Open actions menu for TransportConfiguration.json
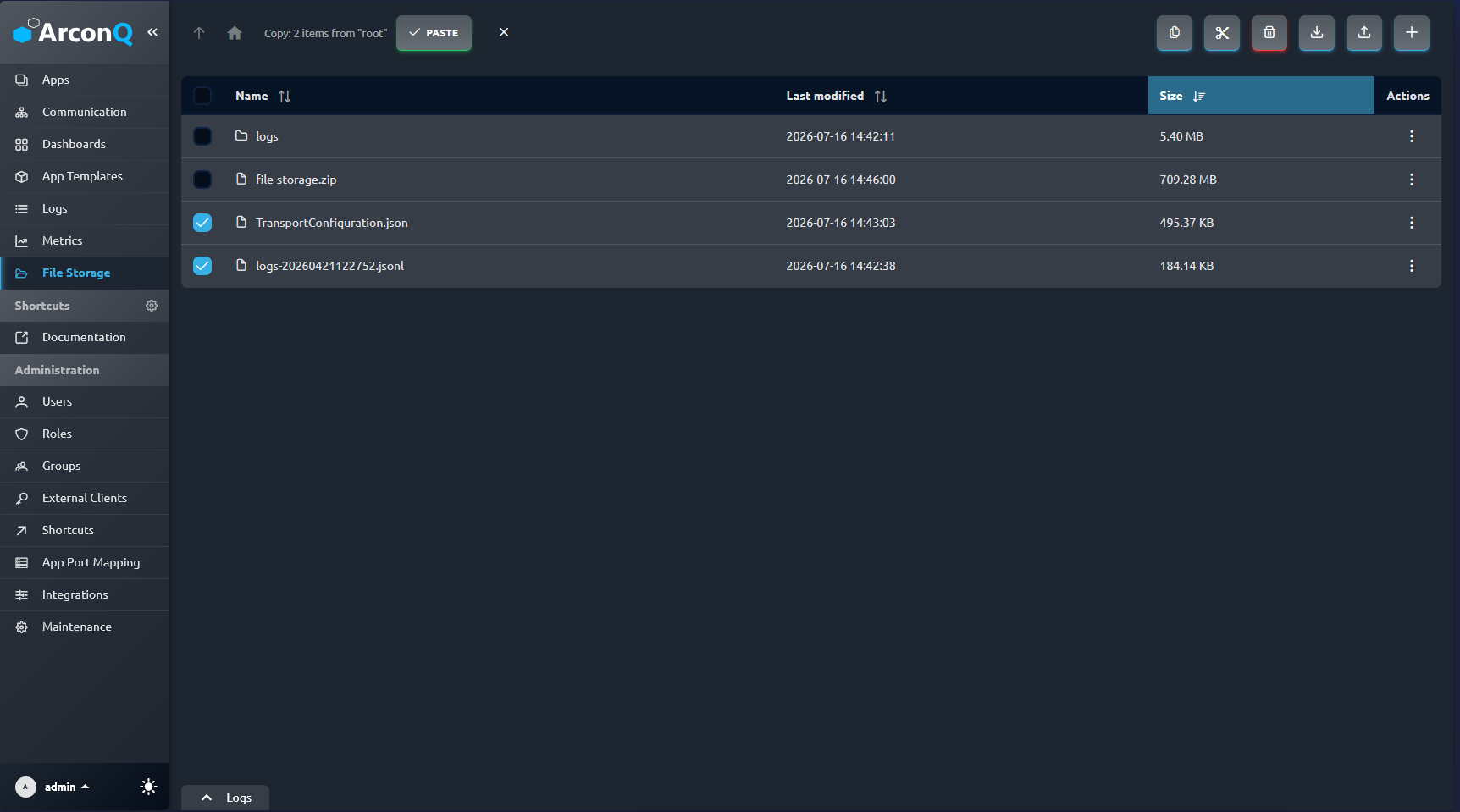 pos(1412,223)
